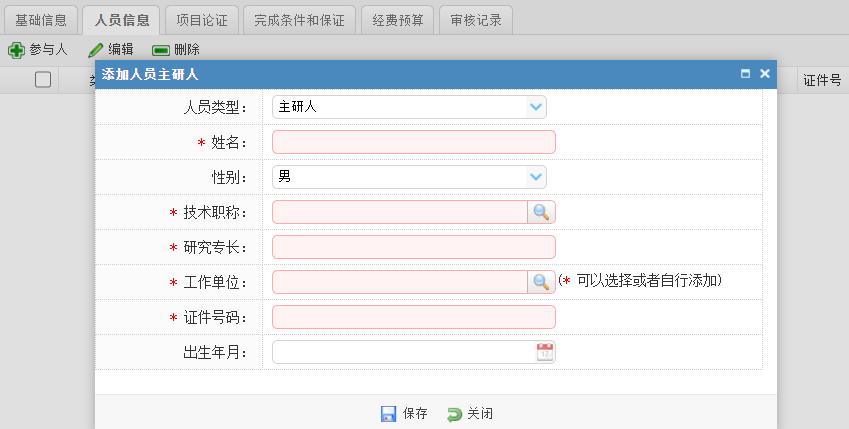Open the 技术职称 search magnifier
This screenshot has width=849, height=429.
click(x=541, y=212)
